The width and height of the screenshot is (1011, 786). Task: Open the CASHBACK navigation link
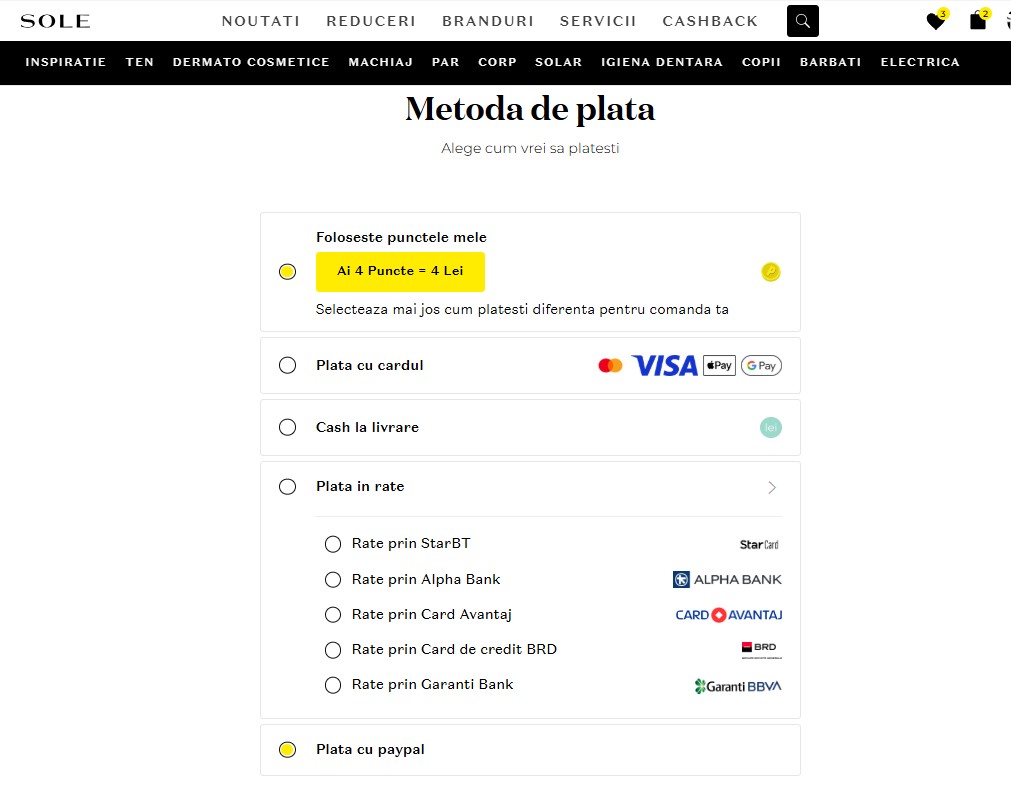pyautogui.click(x=710, y=21)
